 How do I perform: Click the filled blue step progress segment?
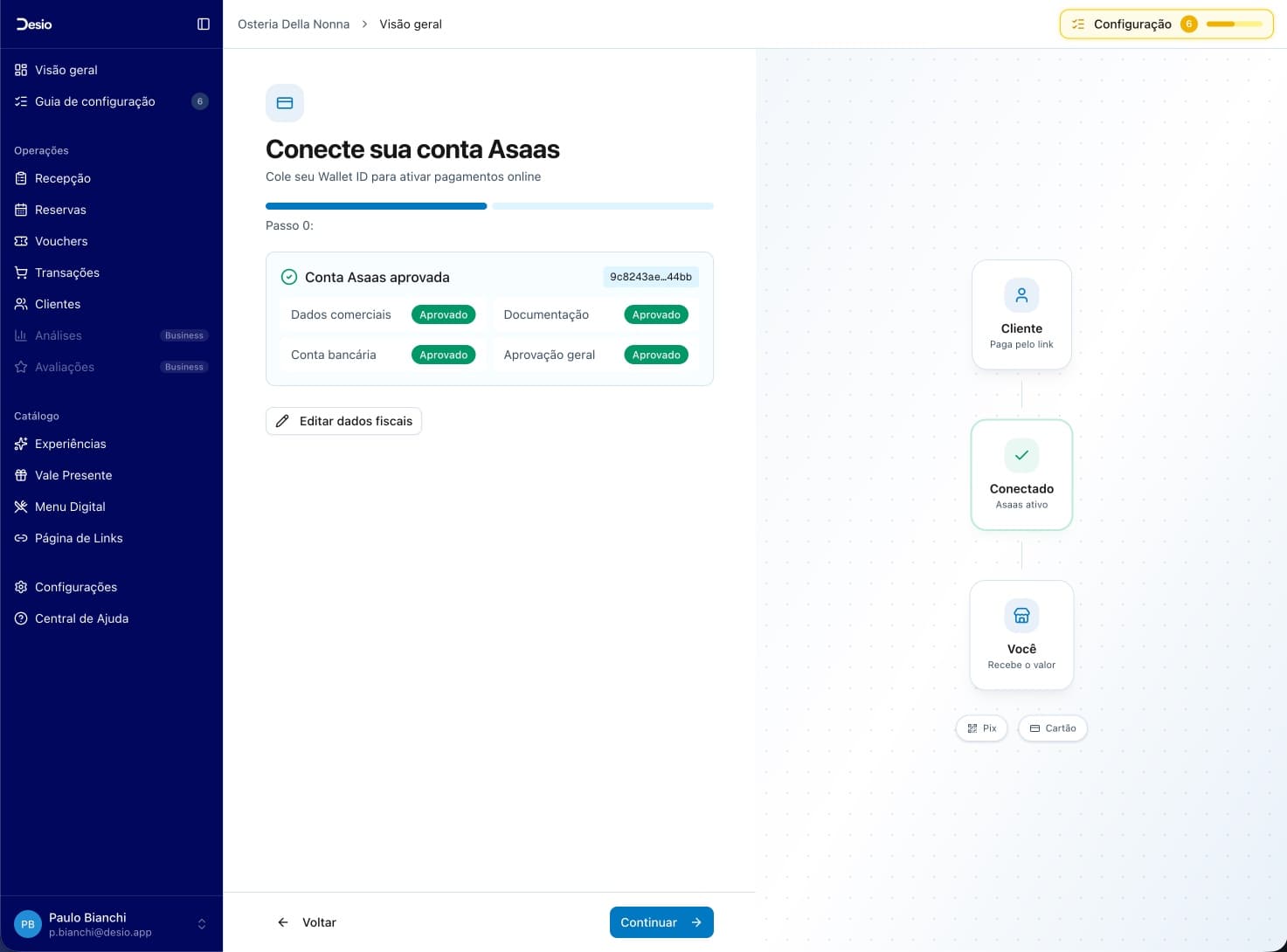click(x=376, y=206)
